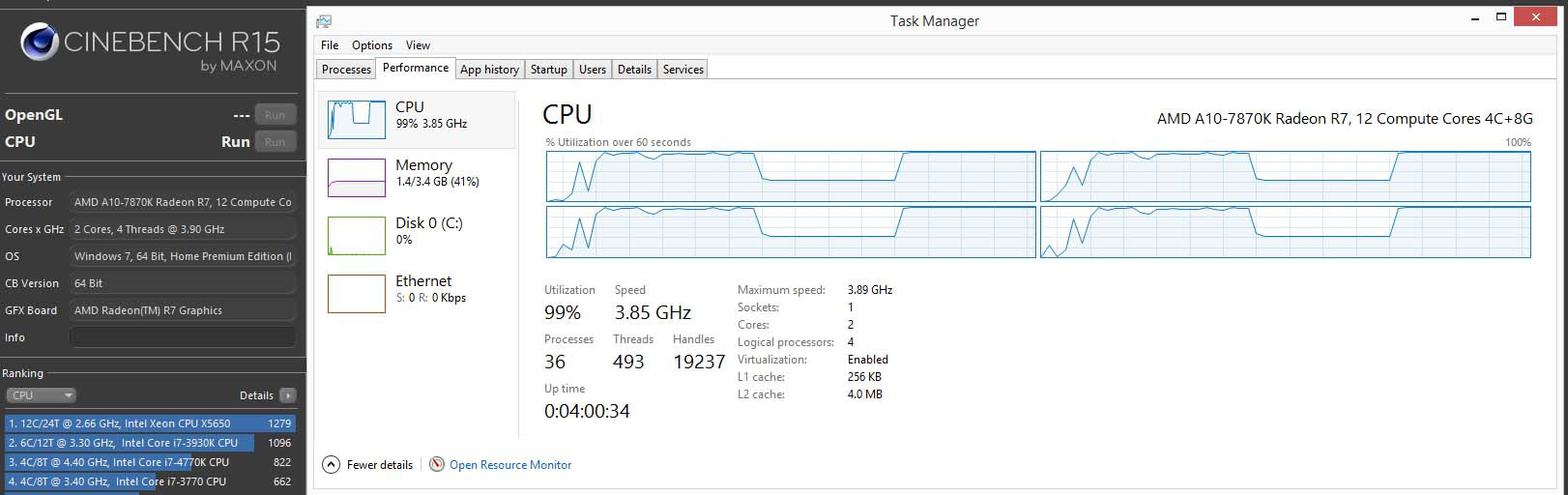Open Resource Monitor link
This screenshot has height=495, width=1568.
[510, 465]
